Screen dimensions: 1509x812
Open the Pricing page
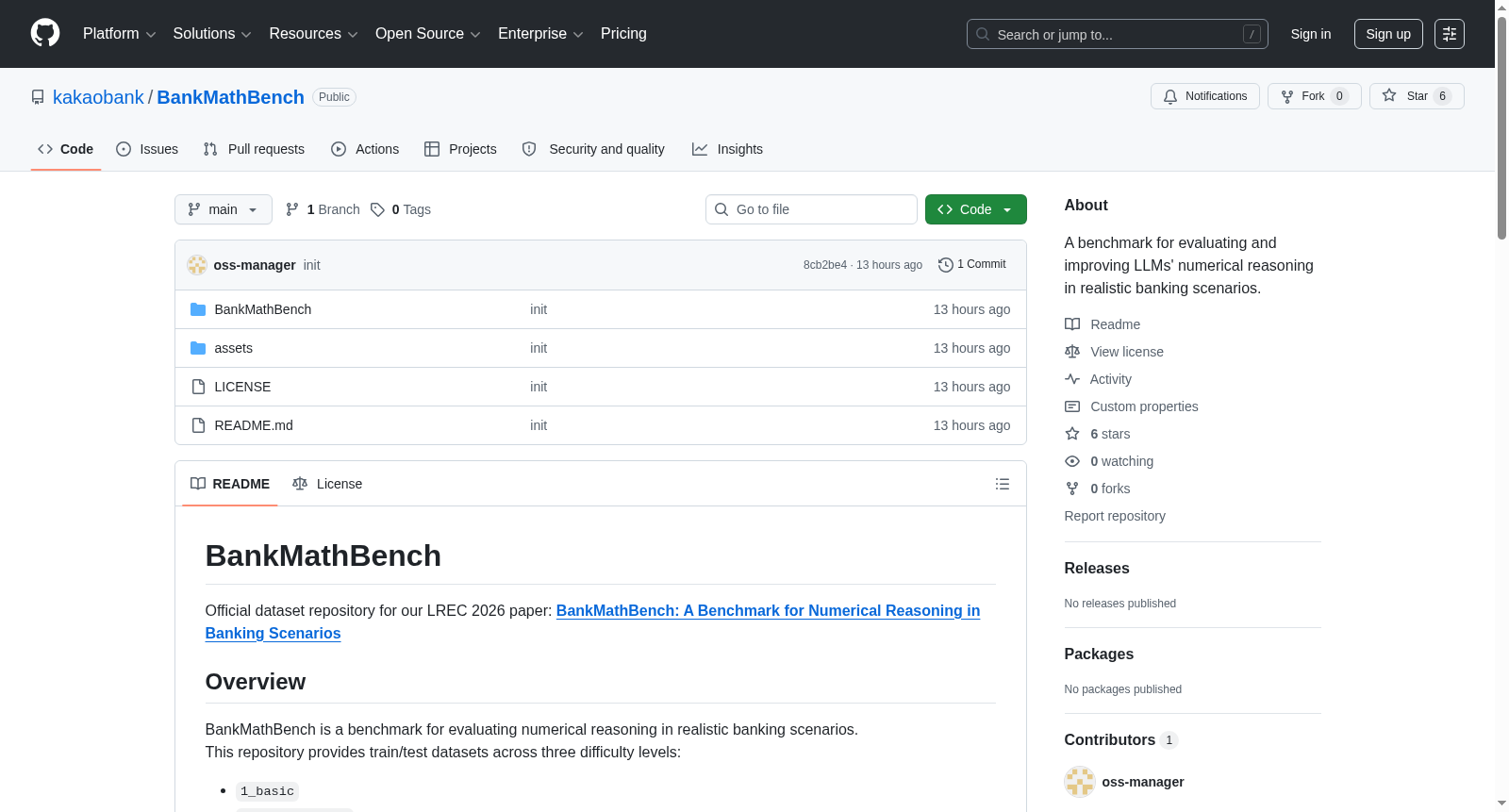[x=623, y=34]
